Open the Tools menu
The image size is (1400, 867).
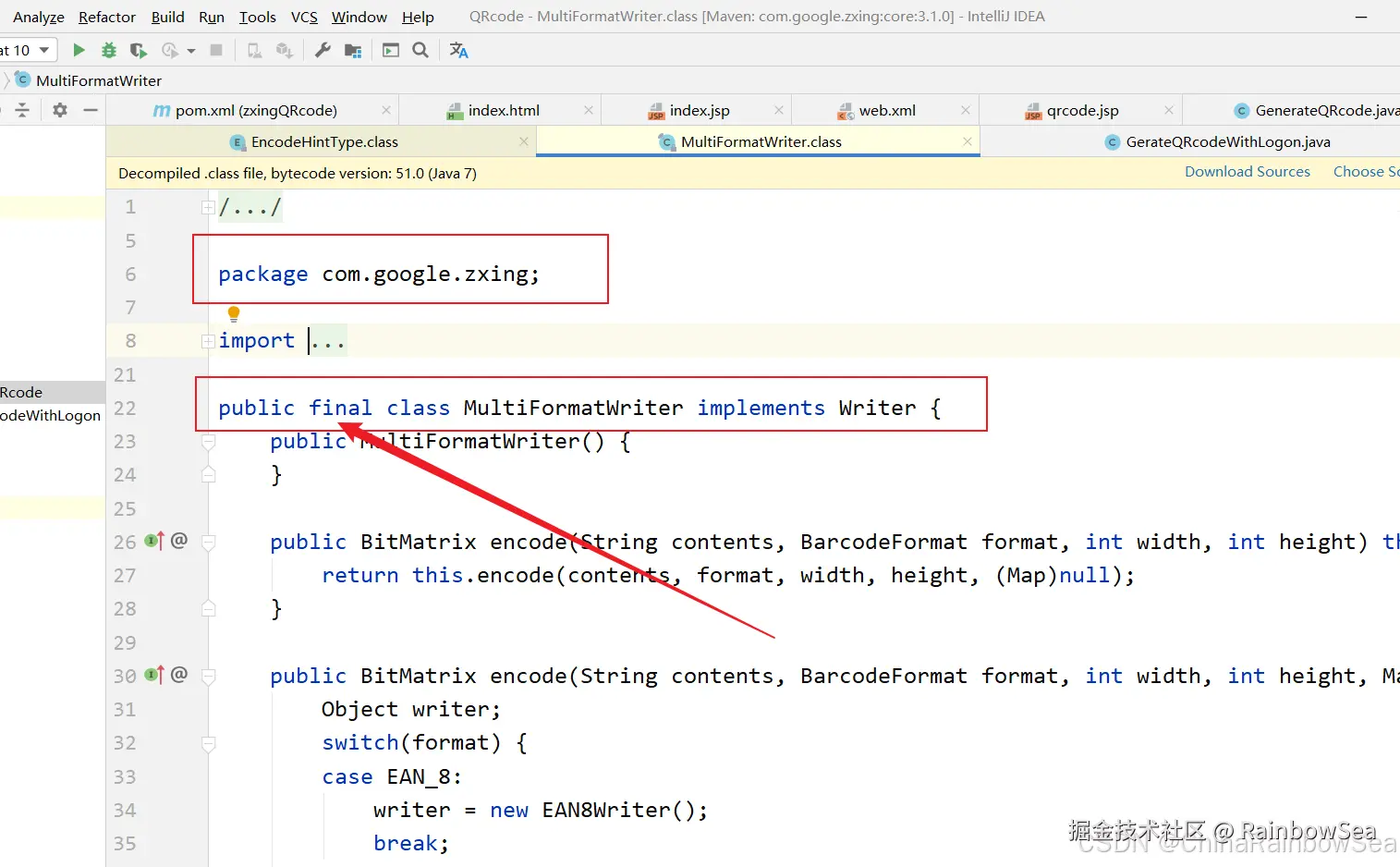[x=258, y=17]
